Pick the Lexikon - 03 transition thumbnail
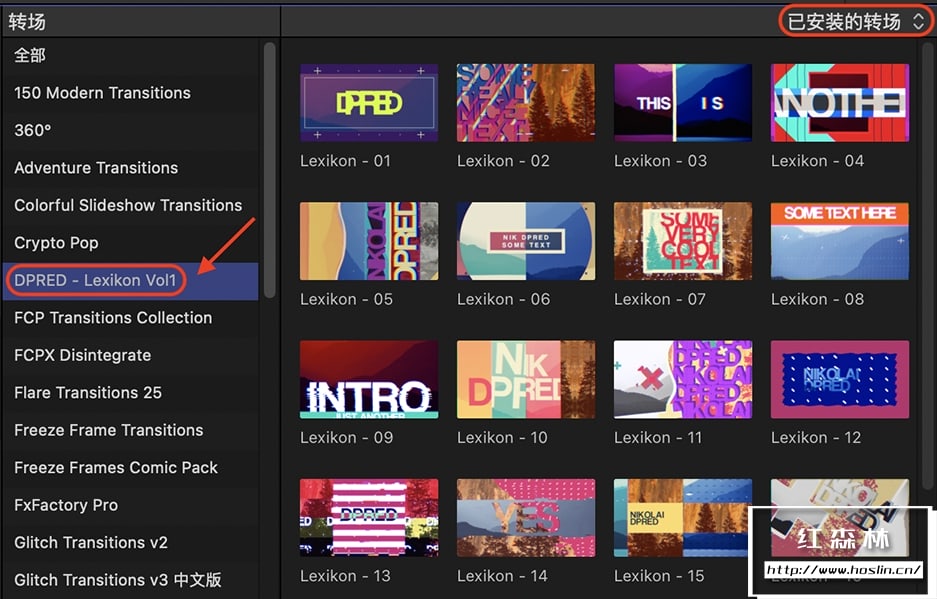937x599 pixels. 683,103
